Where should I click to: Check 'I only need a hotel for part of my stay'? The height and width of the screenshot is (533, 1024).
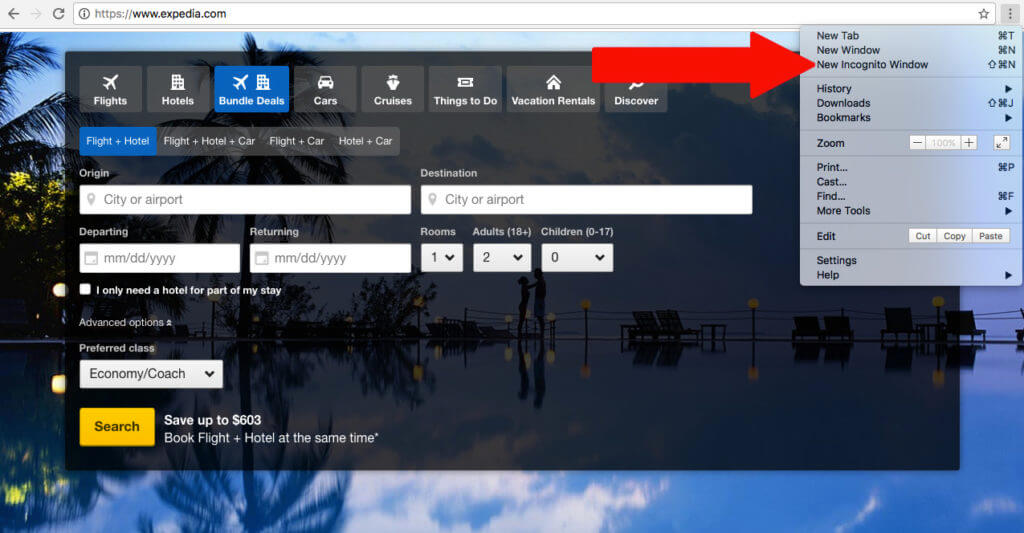(x=85, y=289)
